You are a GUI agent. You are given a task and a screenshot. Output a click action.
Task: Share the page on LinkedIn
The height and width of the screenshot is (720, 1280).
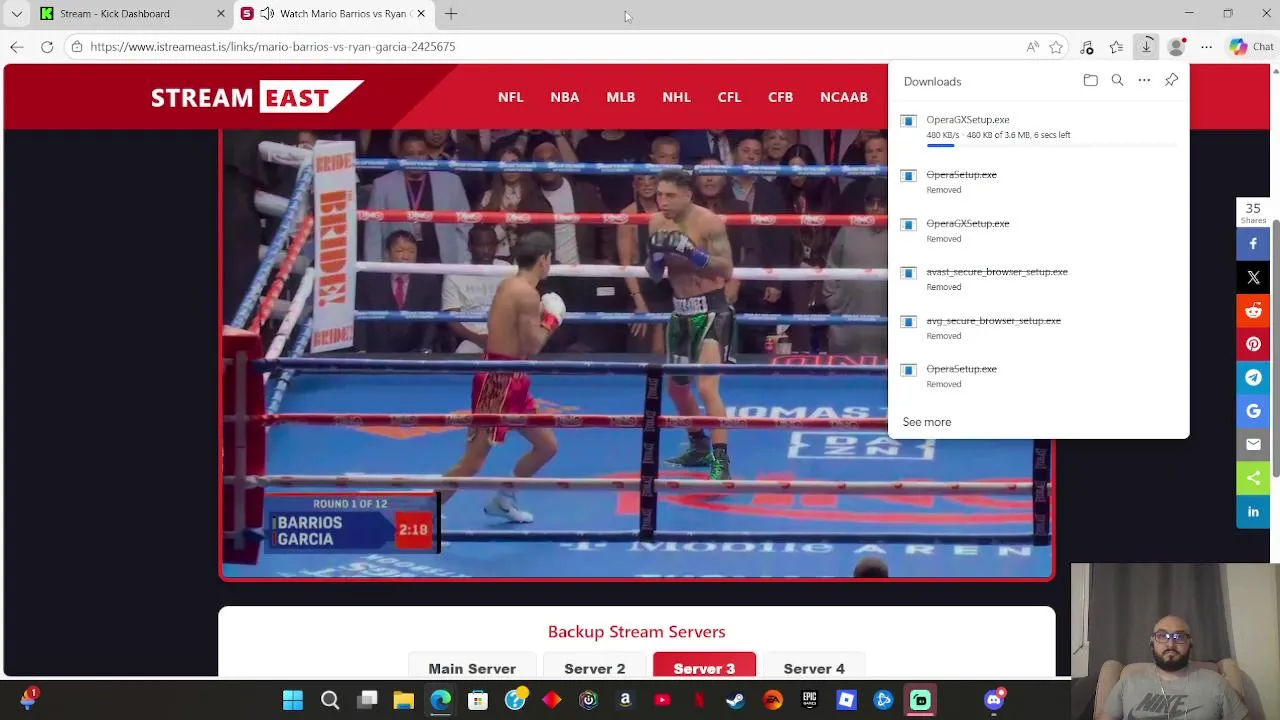1253,511
